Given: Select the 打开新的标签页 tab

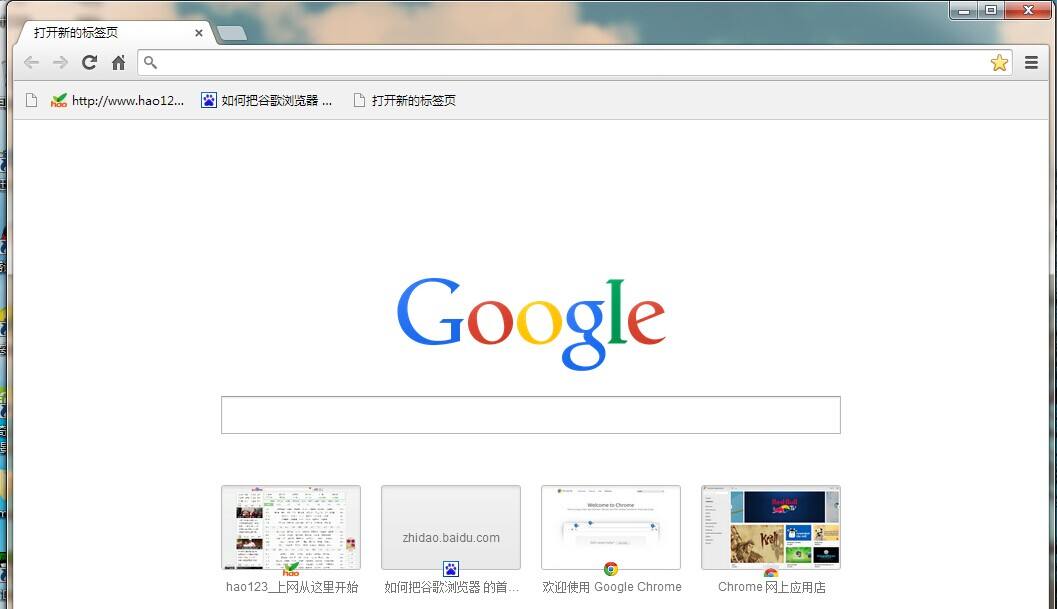Looking at the screenshot, I should tap(115, 32).
